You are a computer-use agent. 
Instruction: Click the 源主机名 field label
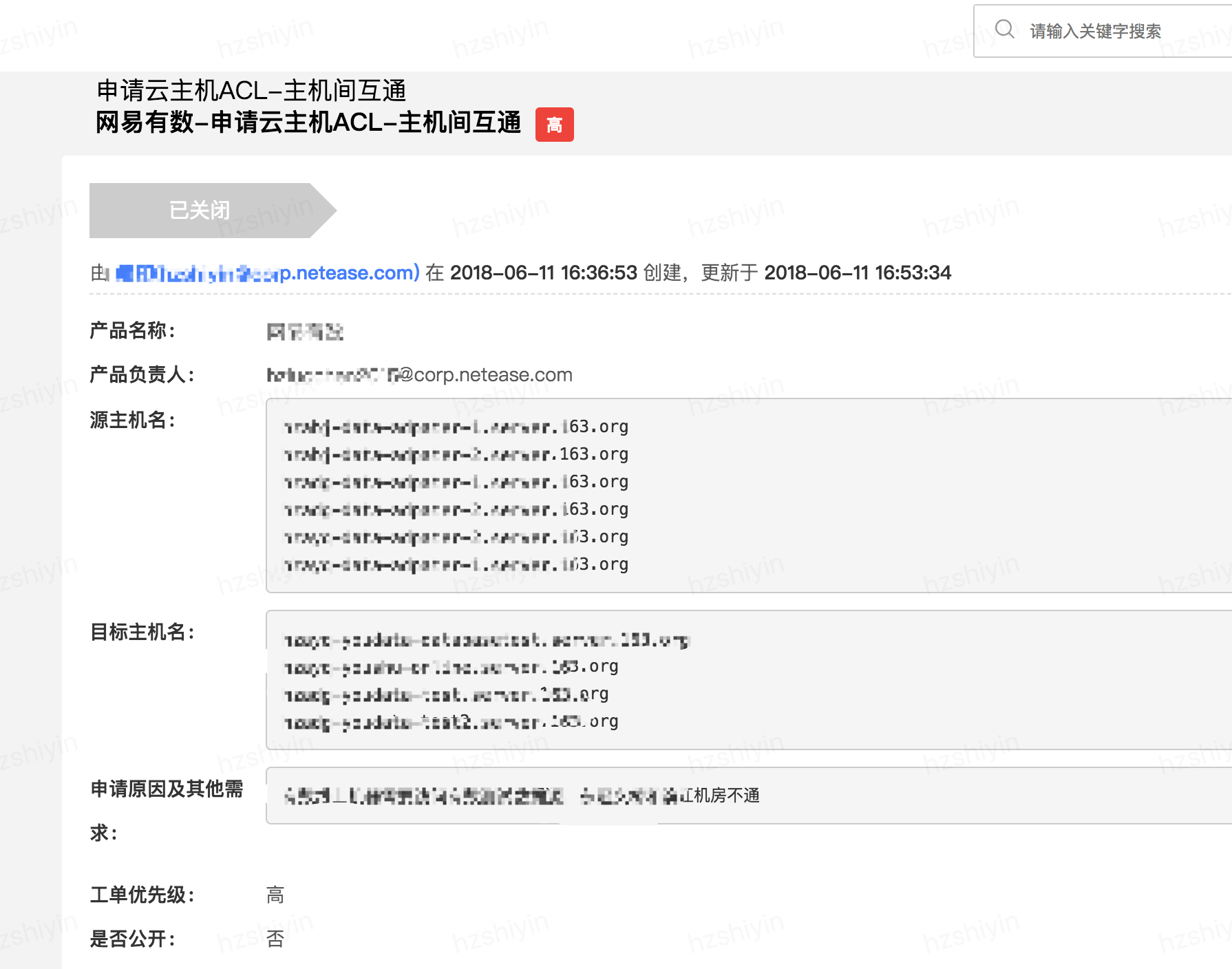(x=132, y=420)
